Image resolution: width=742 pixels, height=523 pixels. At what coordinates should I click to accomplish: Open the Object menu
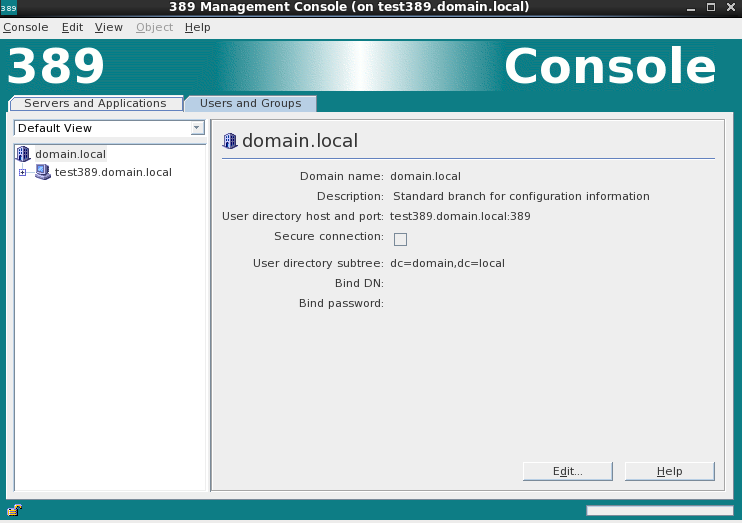click(154, 27)
